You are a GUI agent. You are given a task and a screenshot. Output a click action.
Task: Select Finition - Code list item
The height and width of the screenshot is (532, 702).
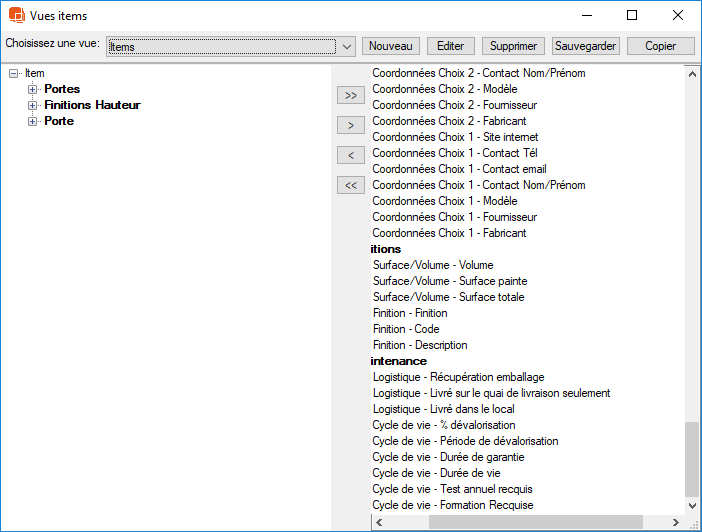pos(406,329)
